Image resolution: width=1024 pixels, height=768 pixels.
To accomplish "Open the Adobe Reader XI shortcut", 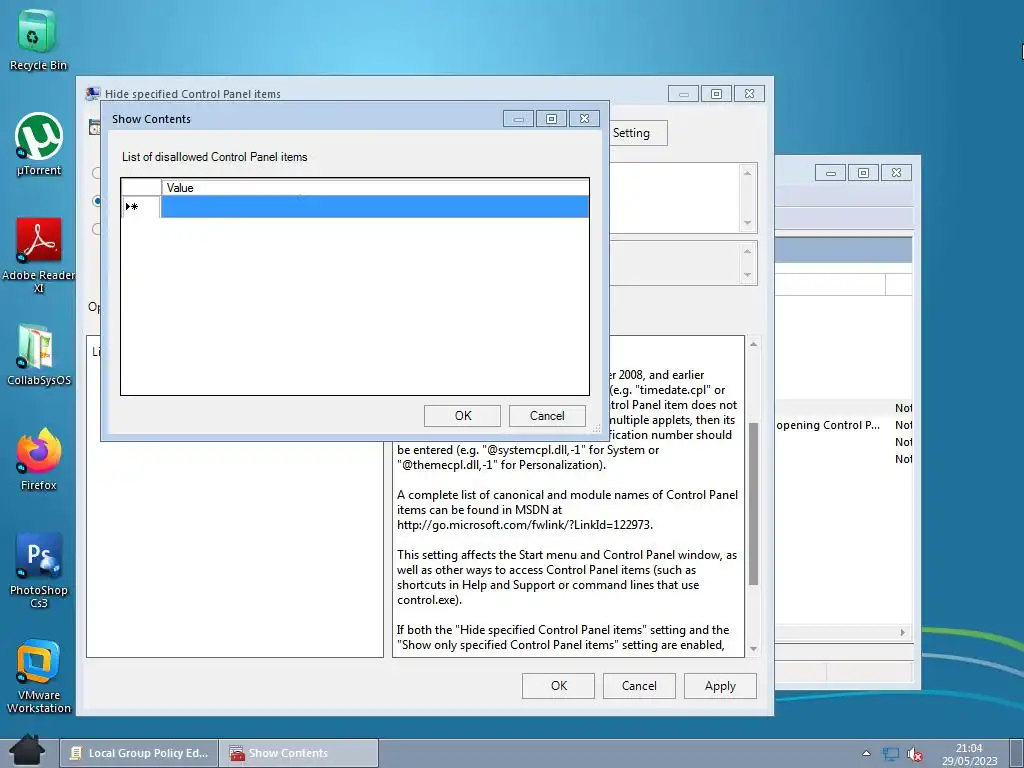I will click(x=39, y=255).
